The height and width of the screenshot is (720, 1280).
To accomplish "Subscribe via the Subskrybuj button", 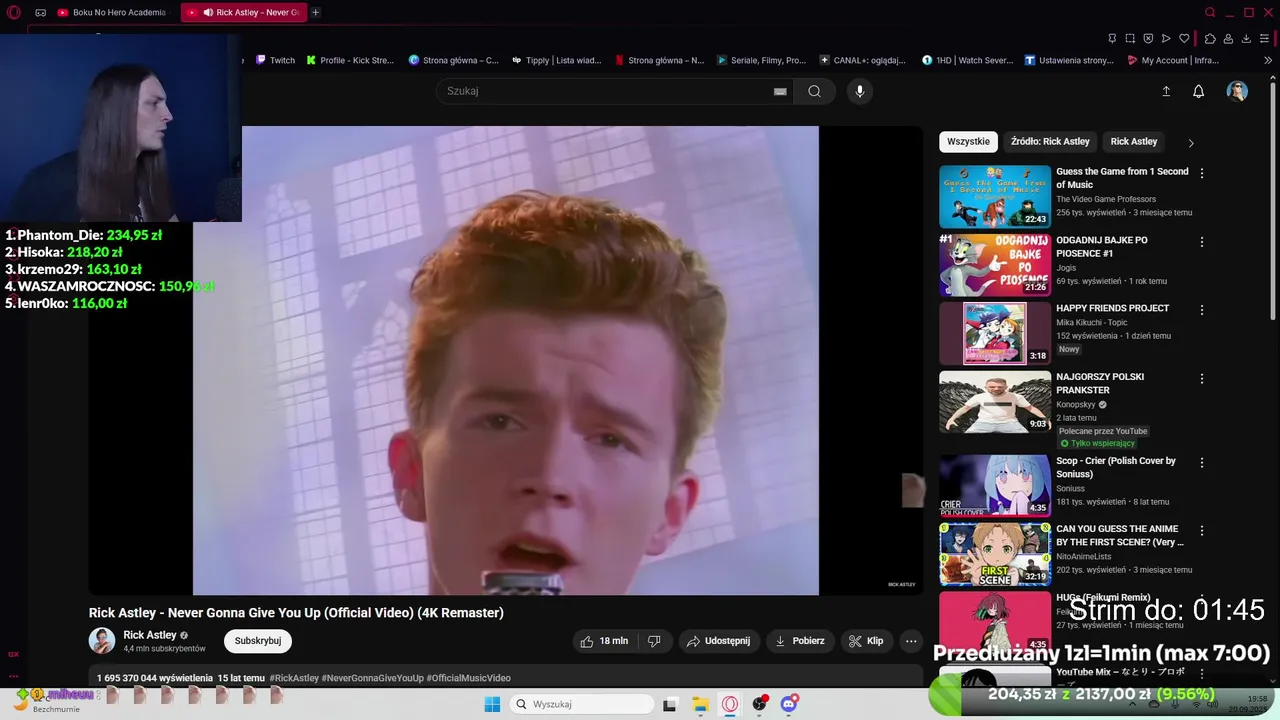I will tap(258, 641).
